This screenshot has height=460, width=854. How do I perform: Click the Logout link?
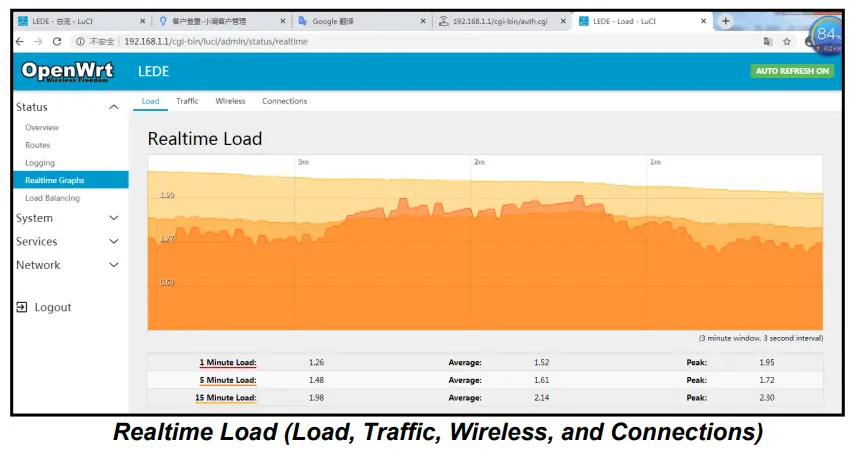[x=53, y=307]
